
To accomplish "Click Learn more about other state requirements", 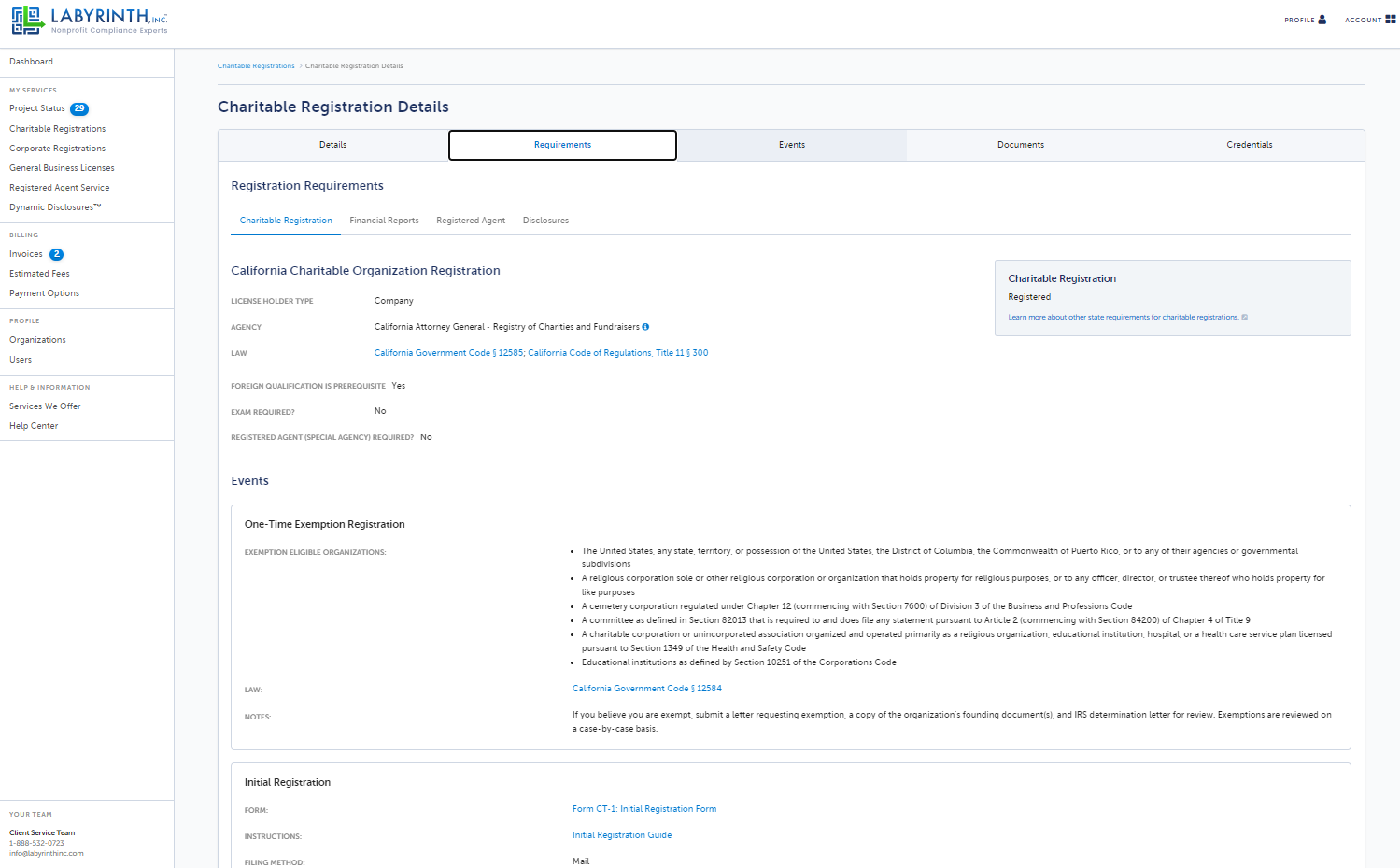I will pos(1124,318).
